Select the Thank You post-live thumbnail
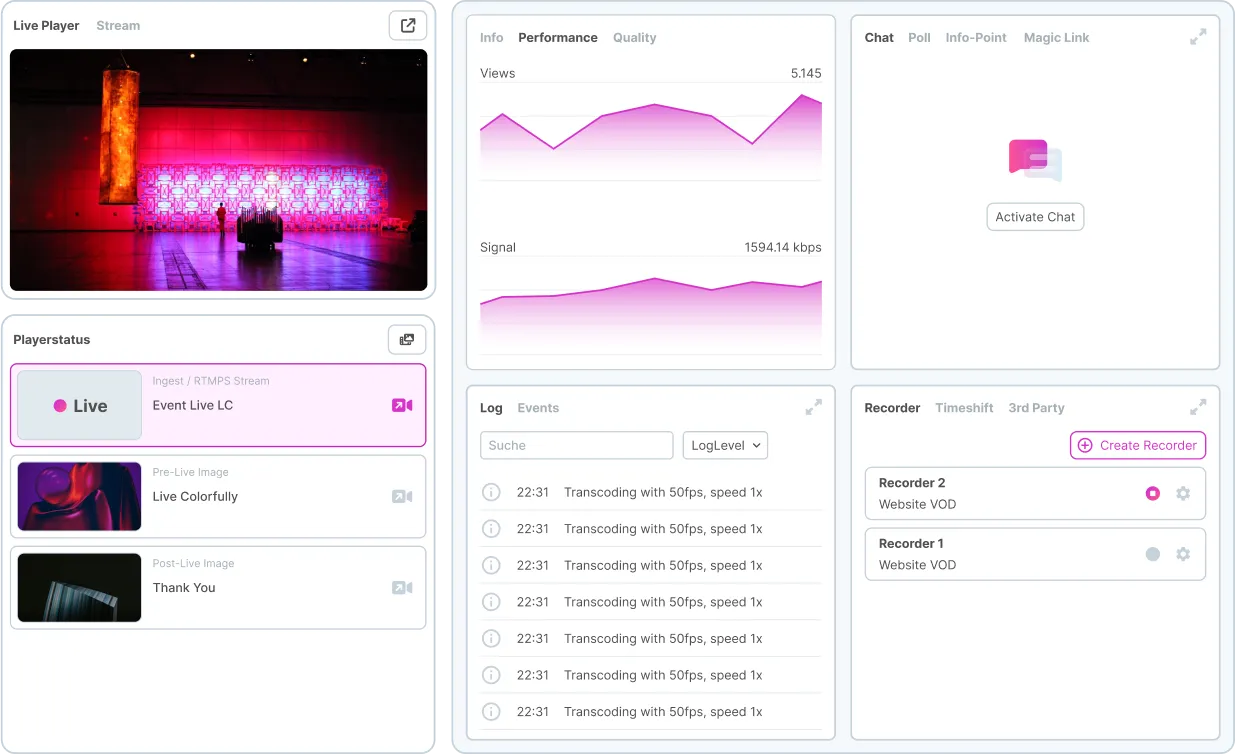 pyautogui.click(x=79, y=588)
